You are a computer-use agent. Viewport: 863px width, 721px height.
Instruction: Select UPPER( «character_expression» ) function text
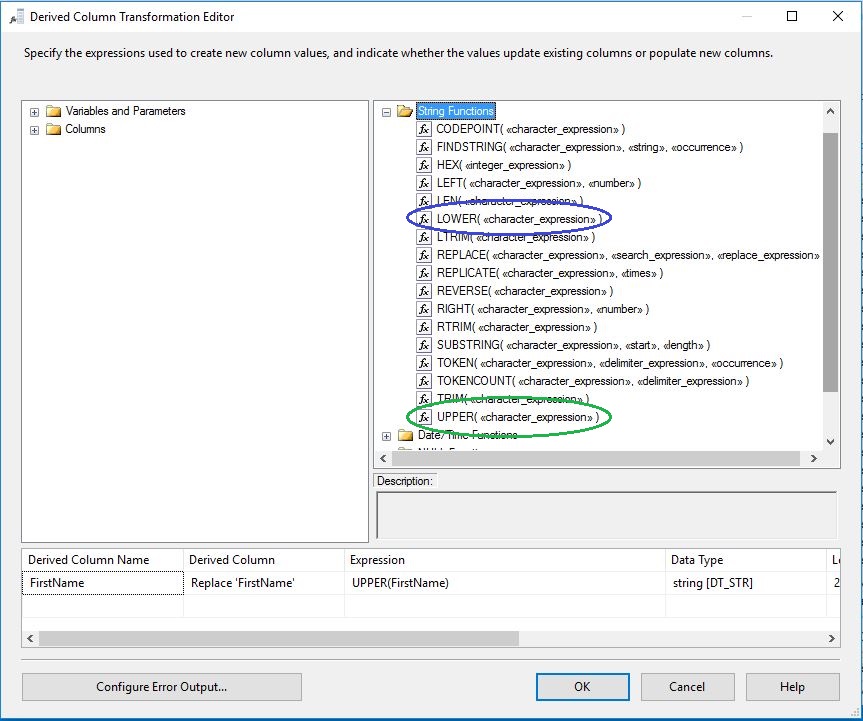point(517,417)
